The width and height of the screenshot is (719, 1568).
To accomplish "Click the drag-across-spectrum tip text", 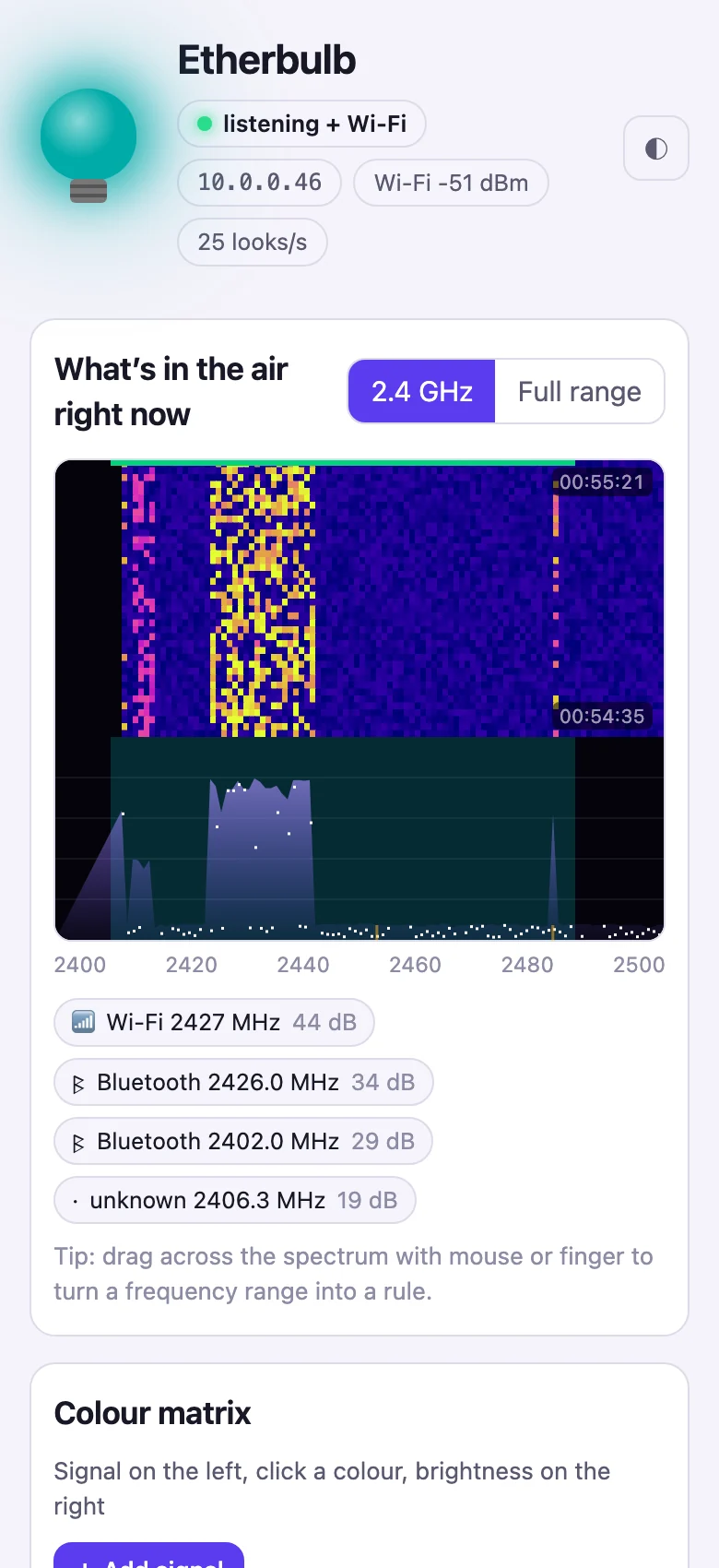I will coord(354,1274).
